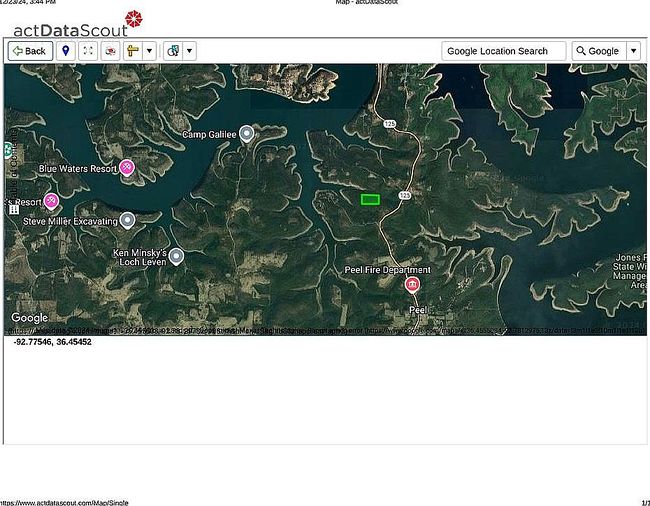This screenshot has width=650, height=506.
Task: Open the measure tool dropdown arrow
Action: point(150,51)
